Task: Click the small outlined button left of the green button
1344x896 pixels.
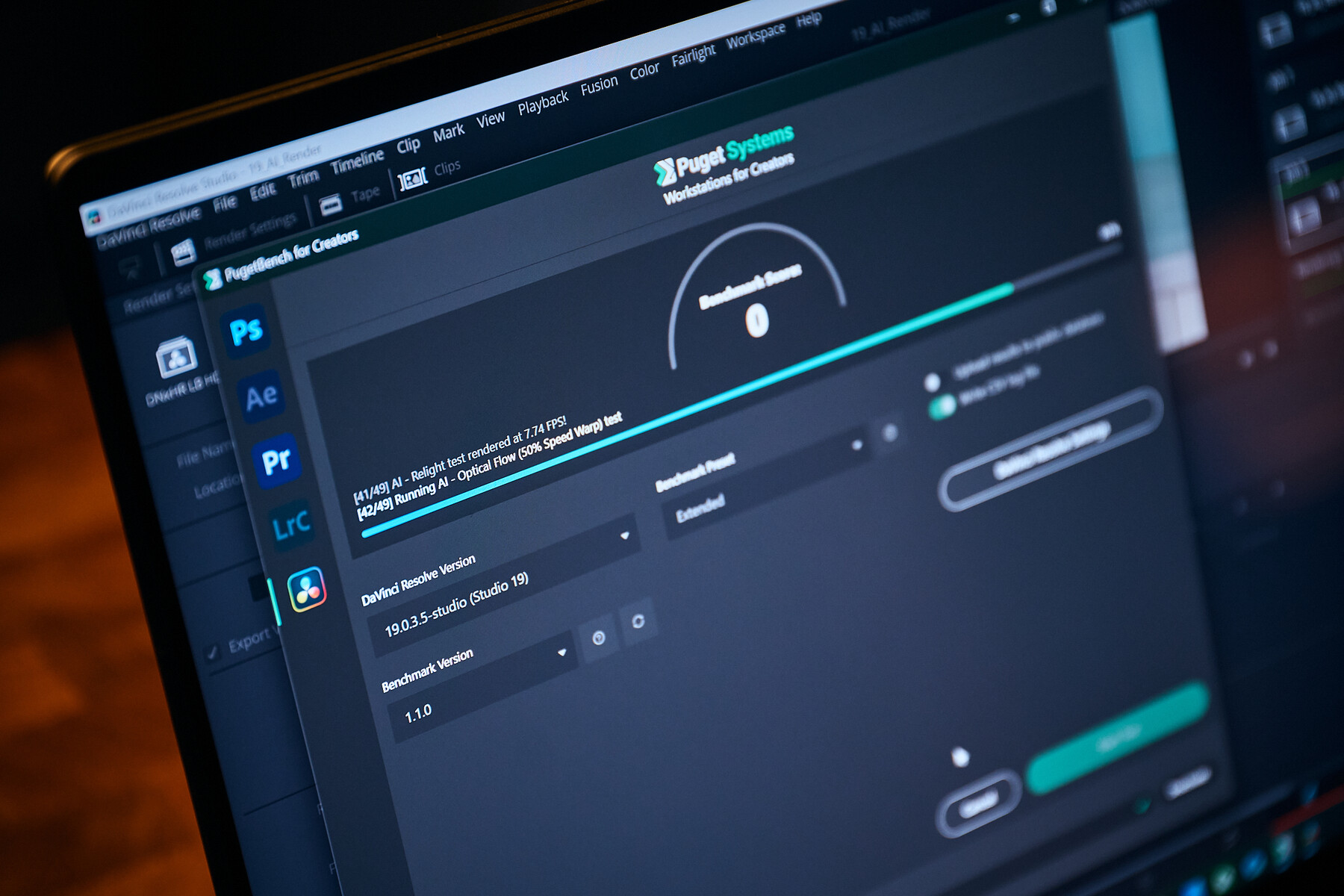Action: [979, 803]
